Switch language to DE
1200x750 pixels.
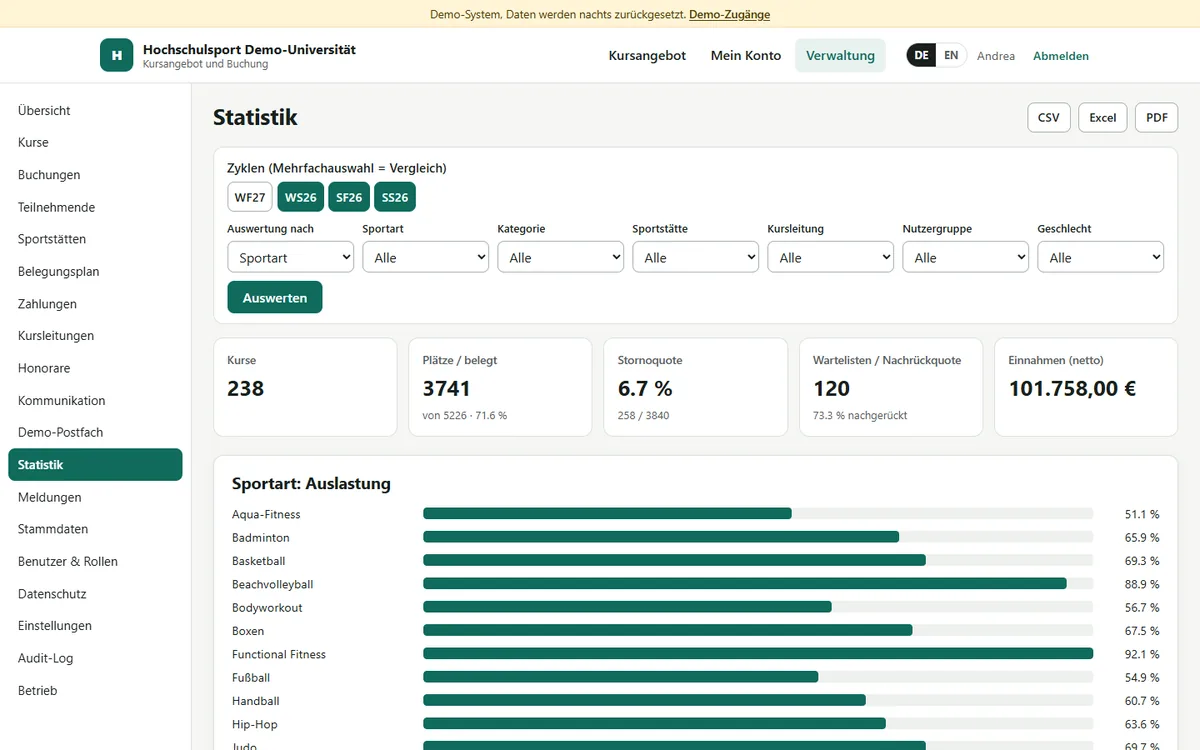coord(921,55)
